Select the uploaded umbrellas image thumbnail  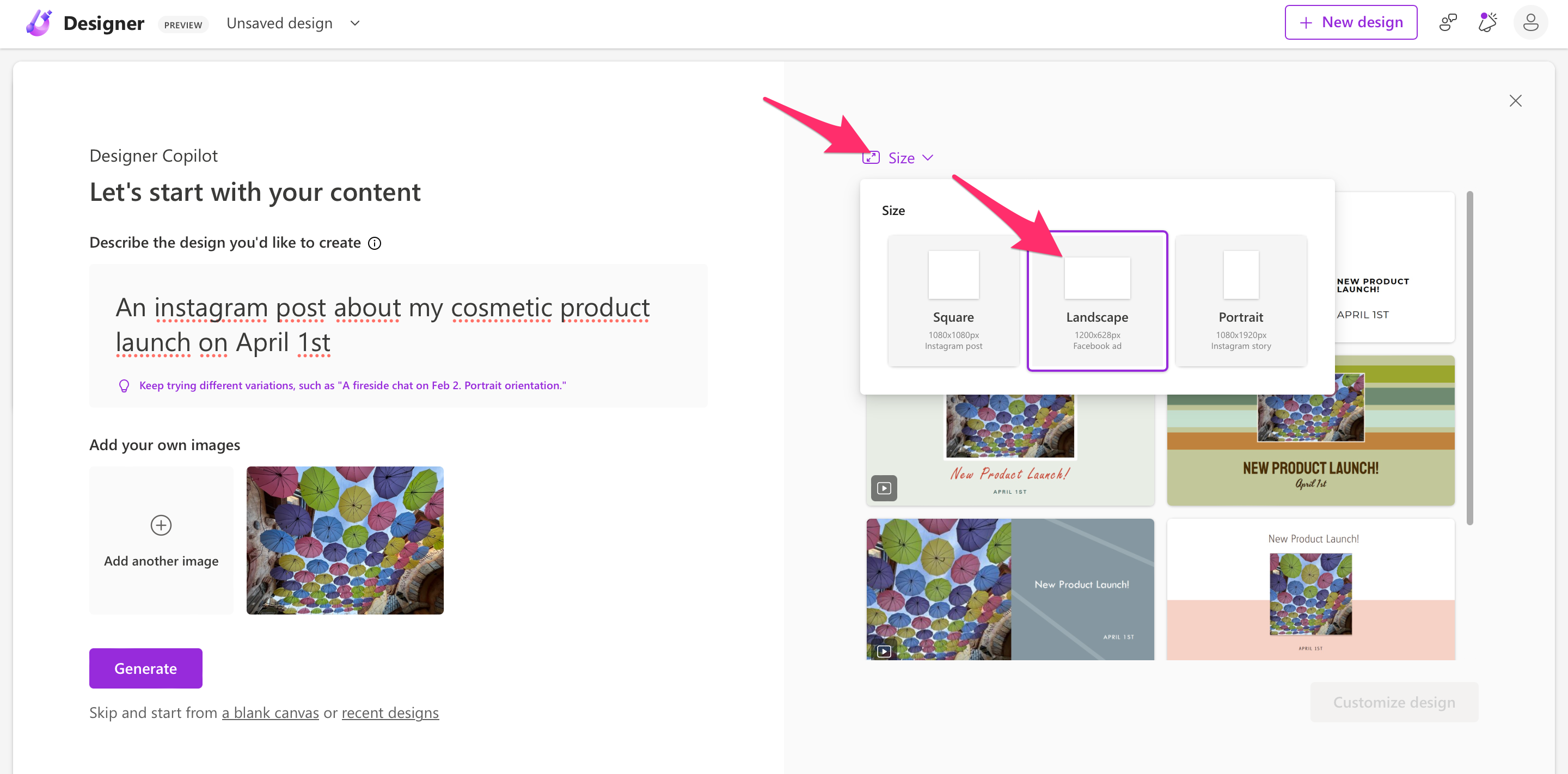coord(345,540)
